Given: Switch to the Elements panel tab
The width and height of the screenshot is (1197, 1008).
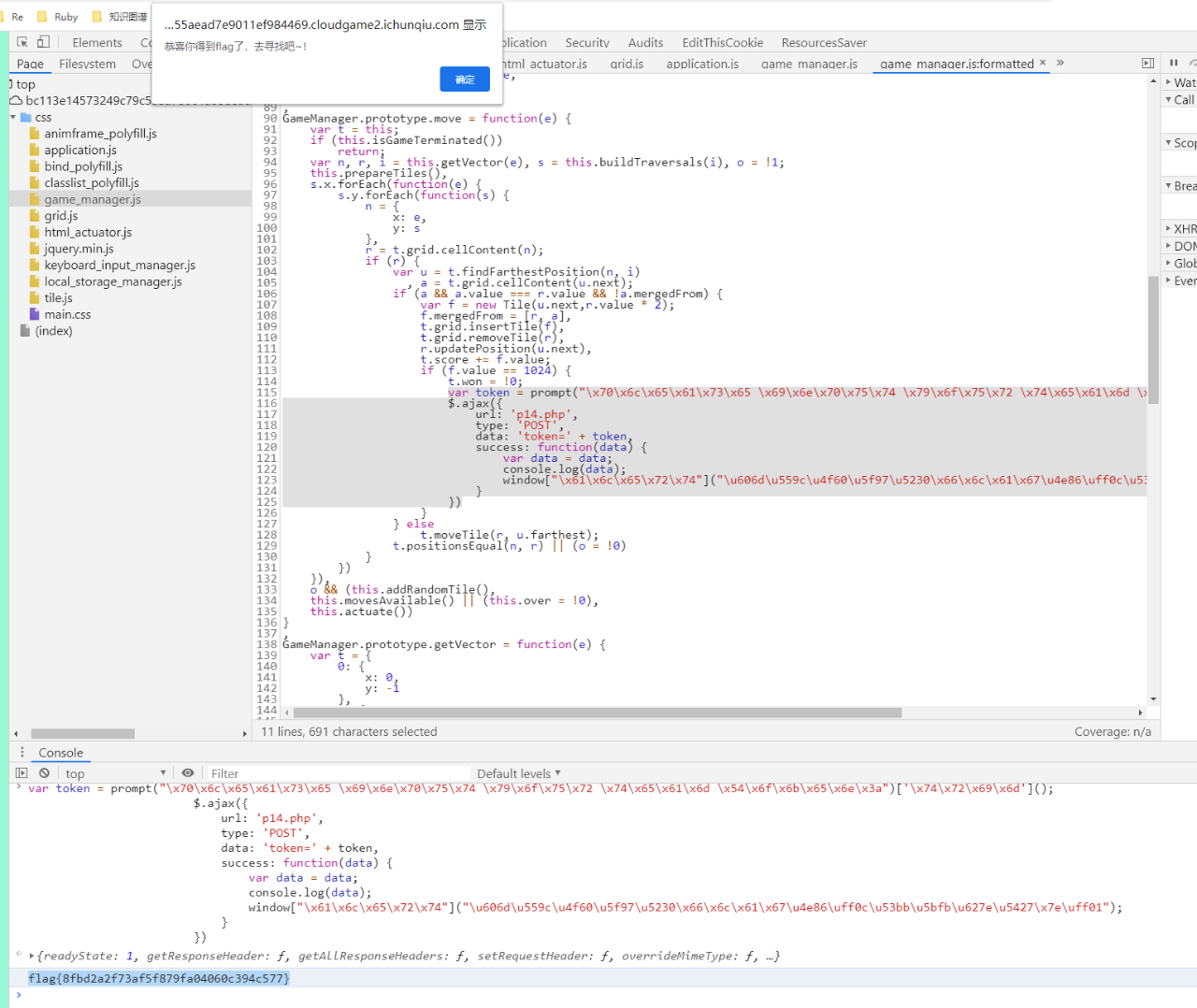Looking at the screenshot, I should coord(97,42).
